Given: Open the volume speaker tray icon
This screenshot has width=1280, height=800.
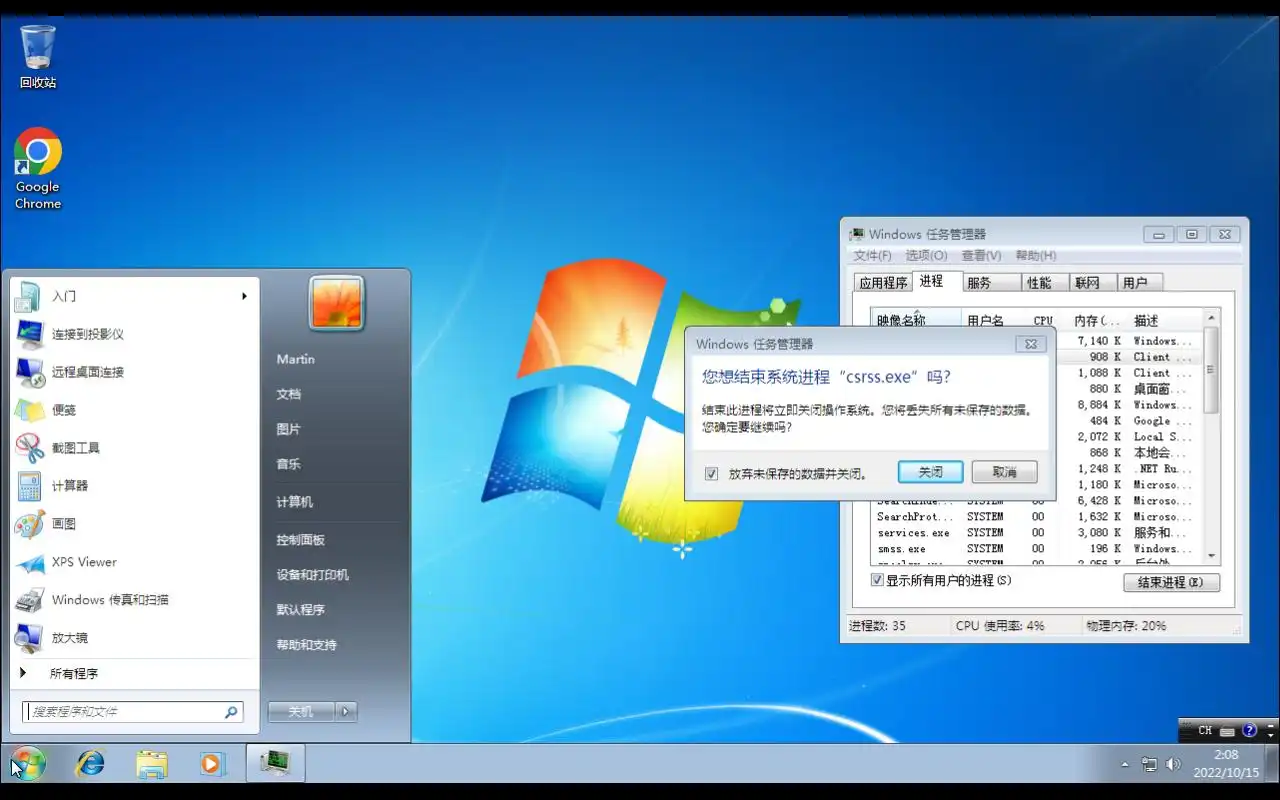Looking at the screenshot, I should [1173, 765].
